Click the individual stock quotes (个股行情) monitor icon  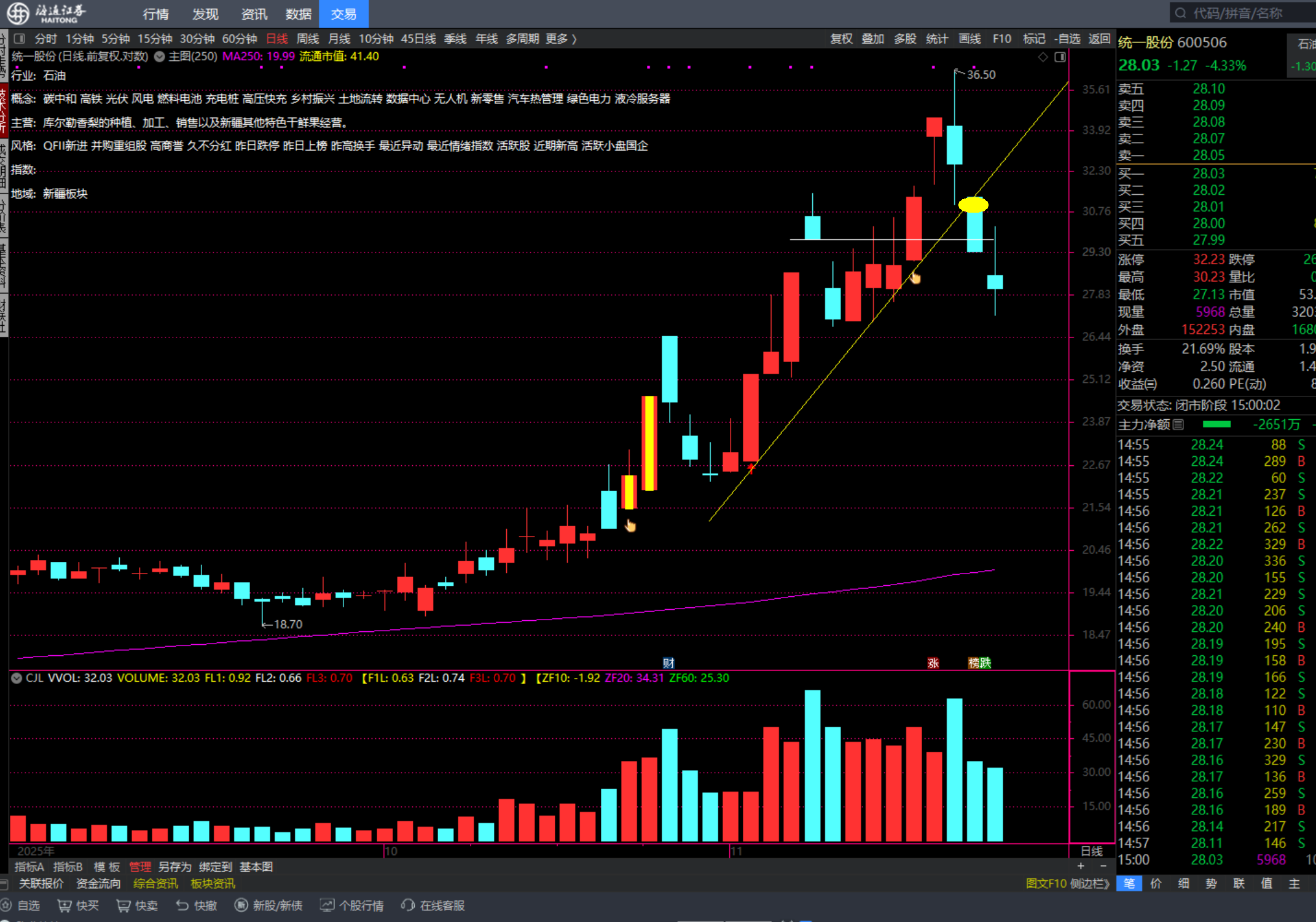pos(327,905)
